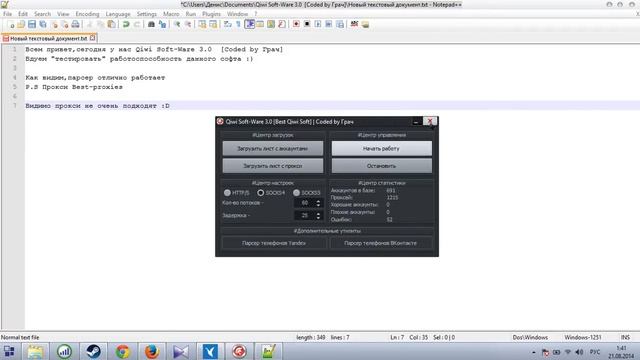This screenshot has width=640, height=360.
Task: Click the Начать работу button
Action: pyautogui.click(x=381, y=149)
